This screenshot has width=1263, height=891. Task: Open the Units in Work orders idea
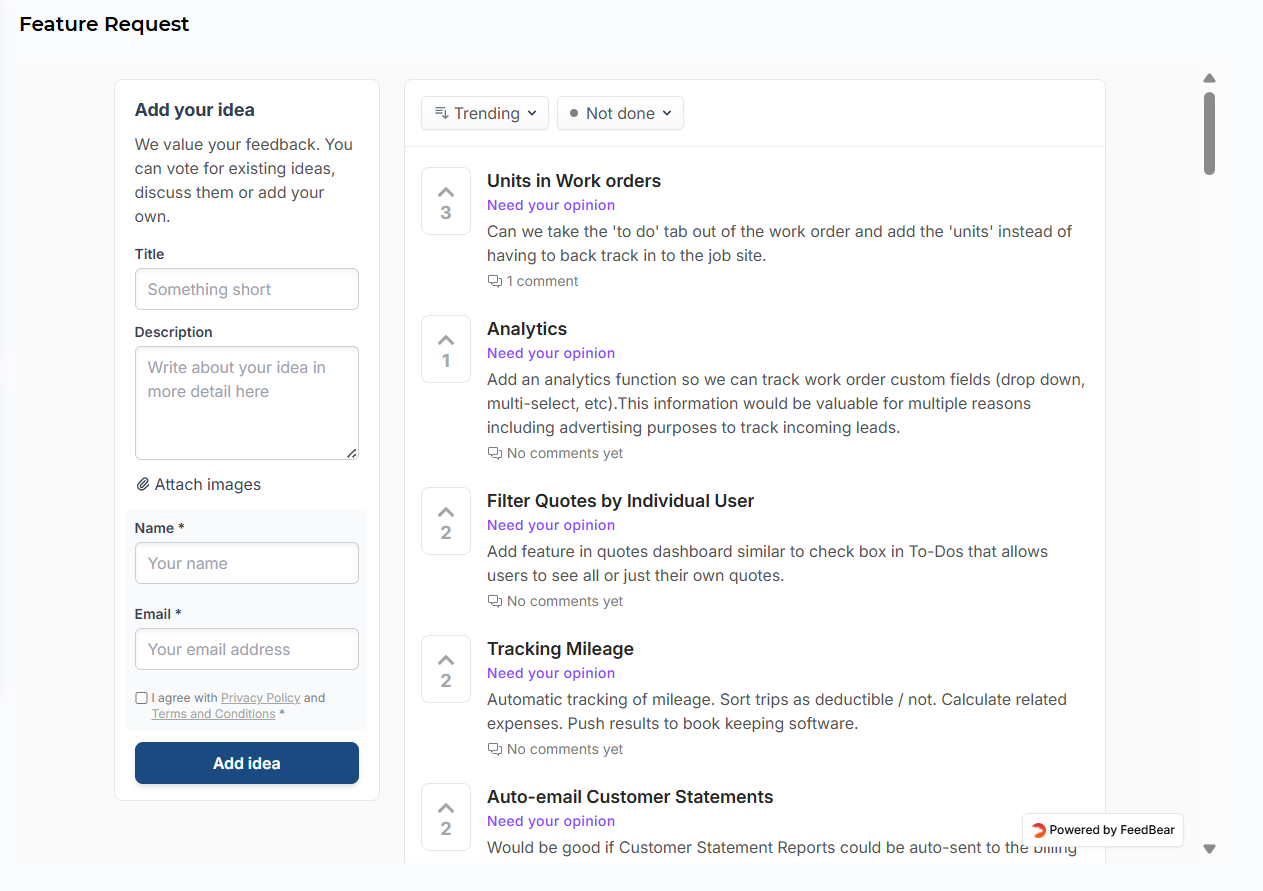point(574,181)
